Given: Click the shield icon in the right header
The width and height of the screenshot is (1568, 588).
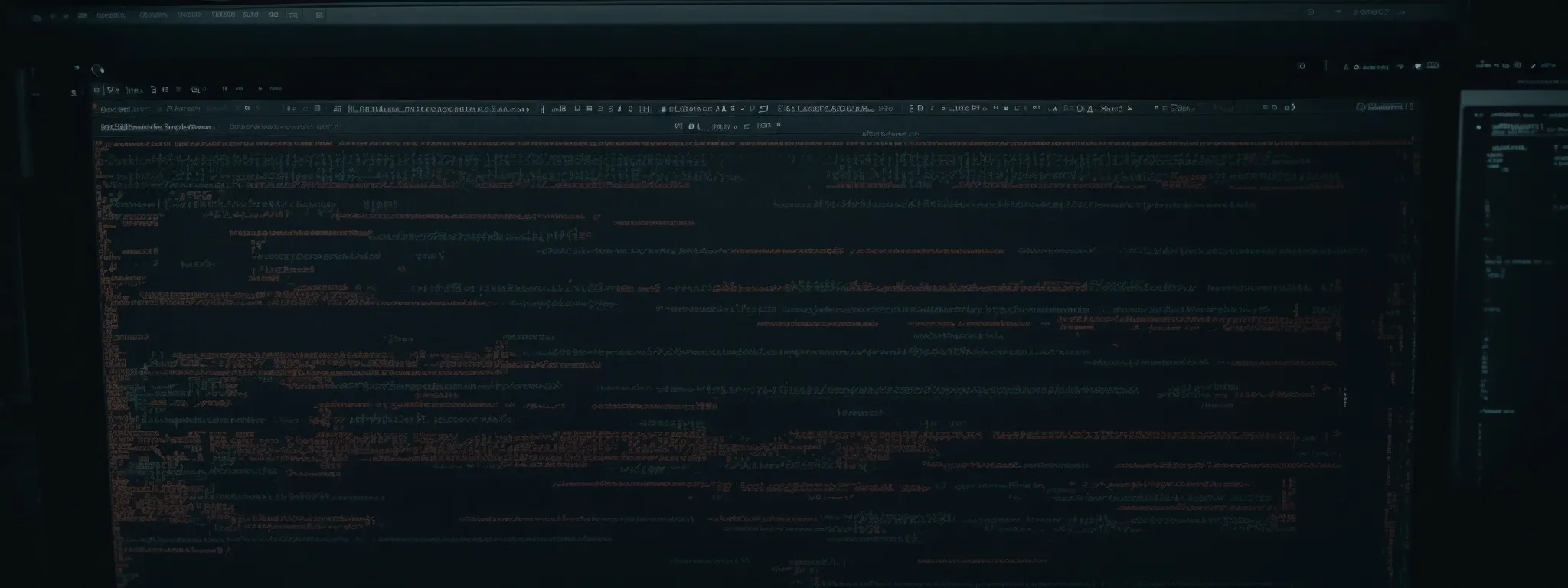Looking at the screenshot, I should coord(1417,67).
